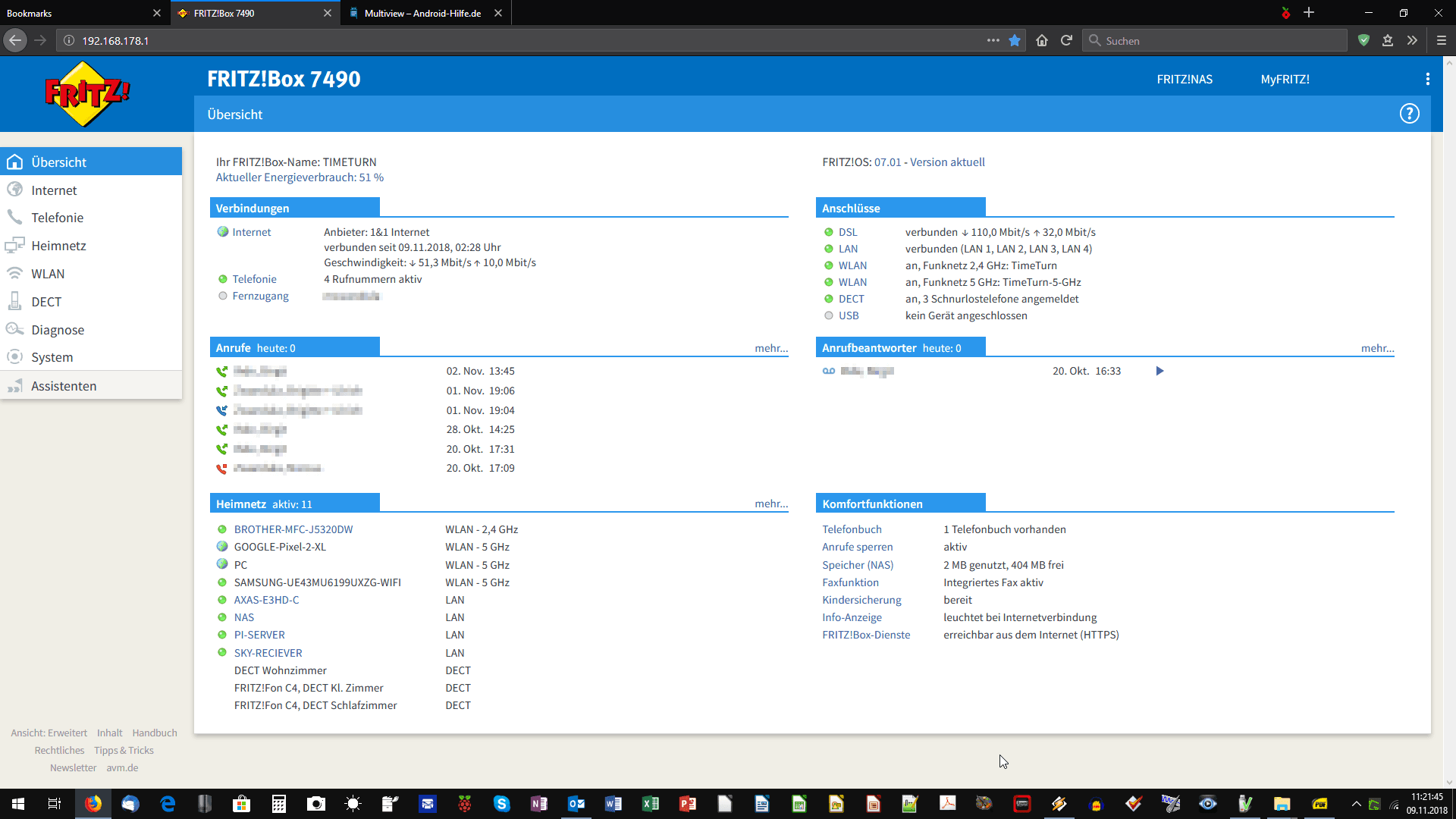Open the bookmarks menu toolbar icon

[1388, 40]
